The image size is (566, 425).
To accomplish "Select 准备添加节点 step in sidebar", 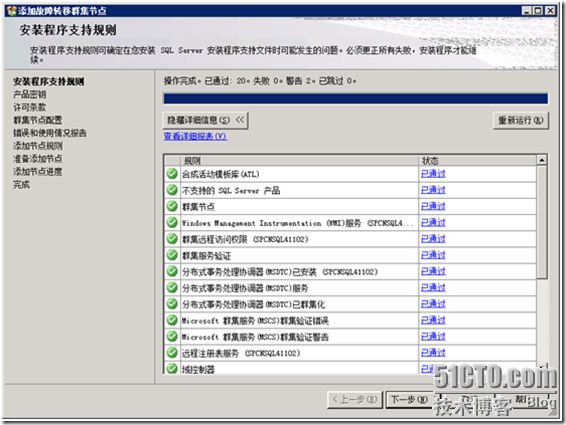I will coord(38,159).
